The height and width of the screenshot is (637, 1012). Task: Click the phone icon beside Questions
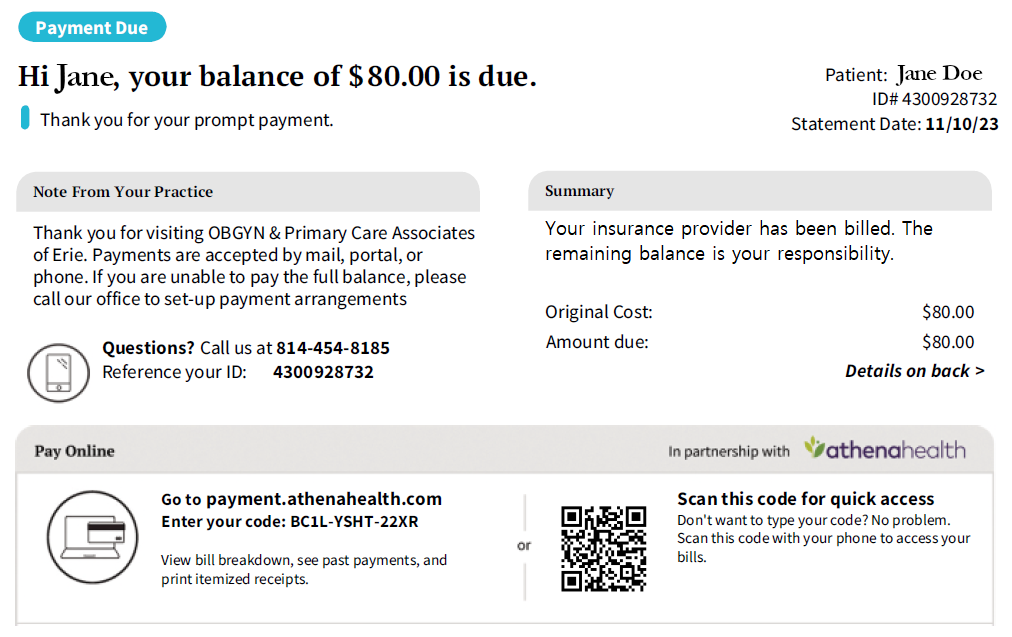pyautogui.click(x=58, y=372)
